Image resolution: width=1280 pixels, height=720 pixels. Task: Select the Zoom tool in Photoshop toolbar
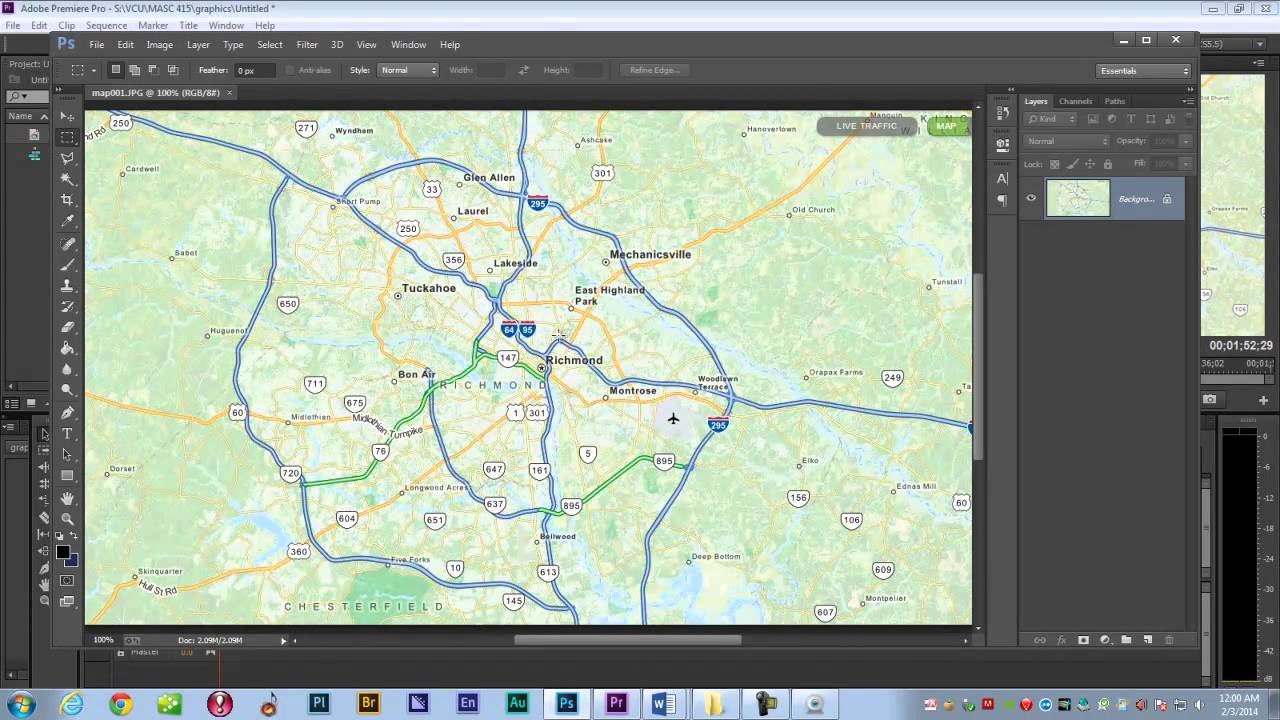[x=67, y=519]
